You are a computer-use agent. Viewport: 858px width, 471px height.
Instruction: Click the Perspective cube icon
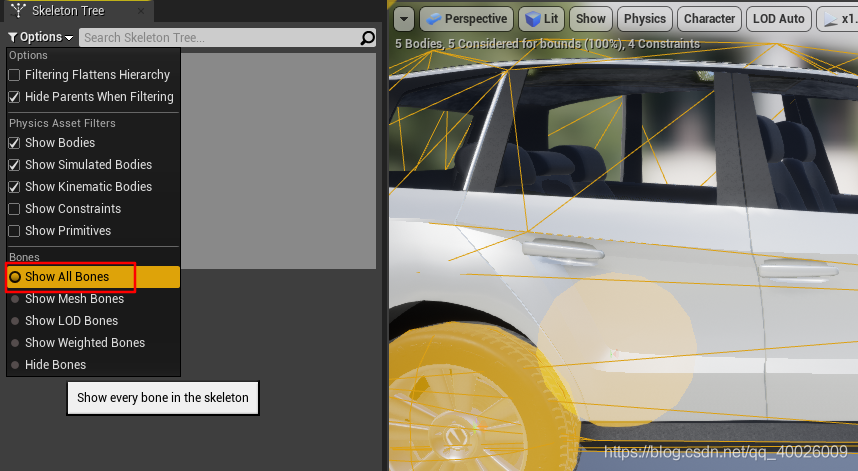click(x=434, y=19)
